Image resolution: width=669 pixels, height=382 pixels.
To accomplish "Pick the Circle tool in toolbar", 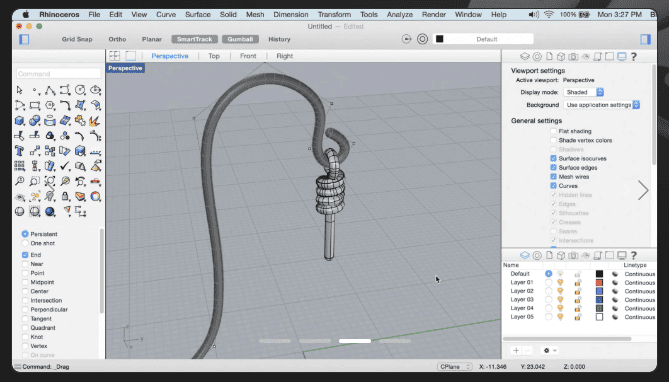I will tap(80, 90).
